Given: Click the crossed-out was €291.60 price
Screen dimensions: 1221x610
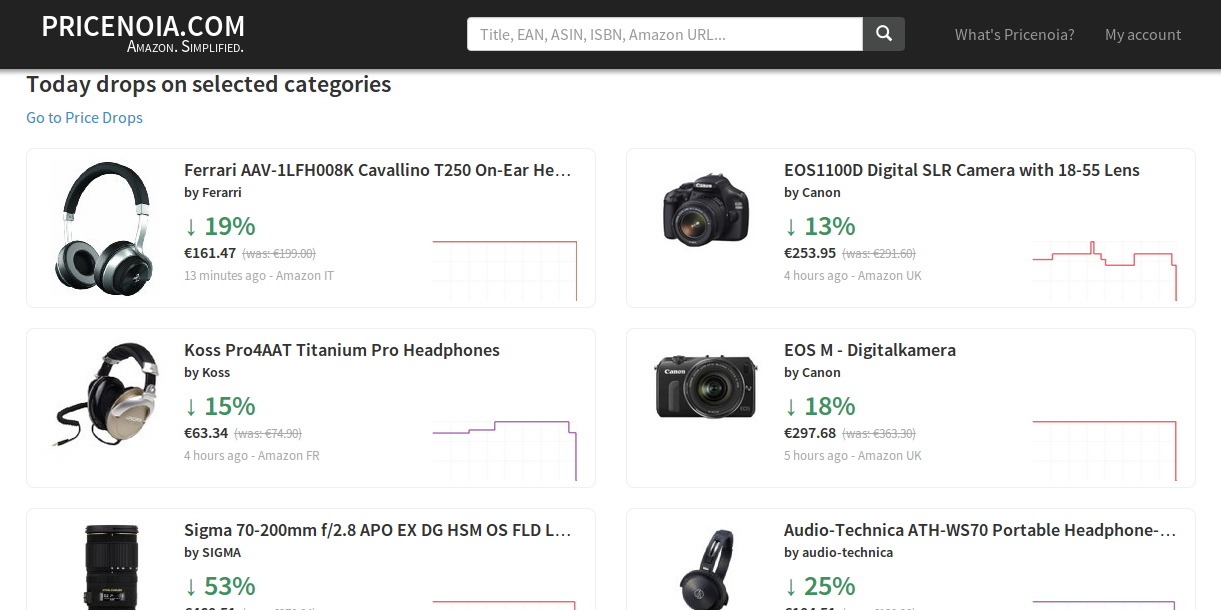Looking at the screenshot, I should 879,254.
